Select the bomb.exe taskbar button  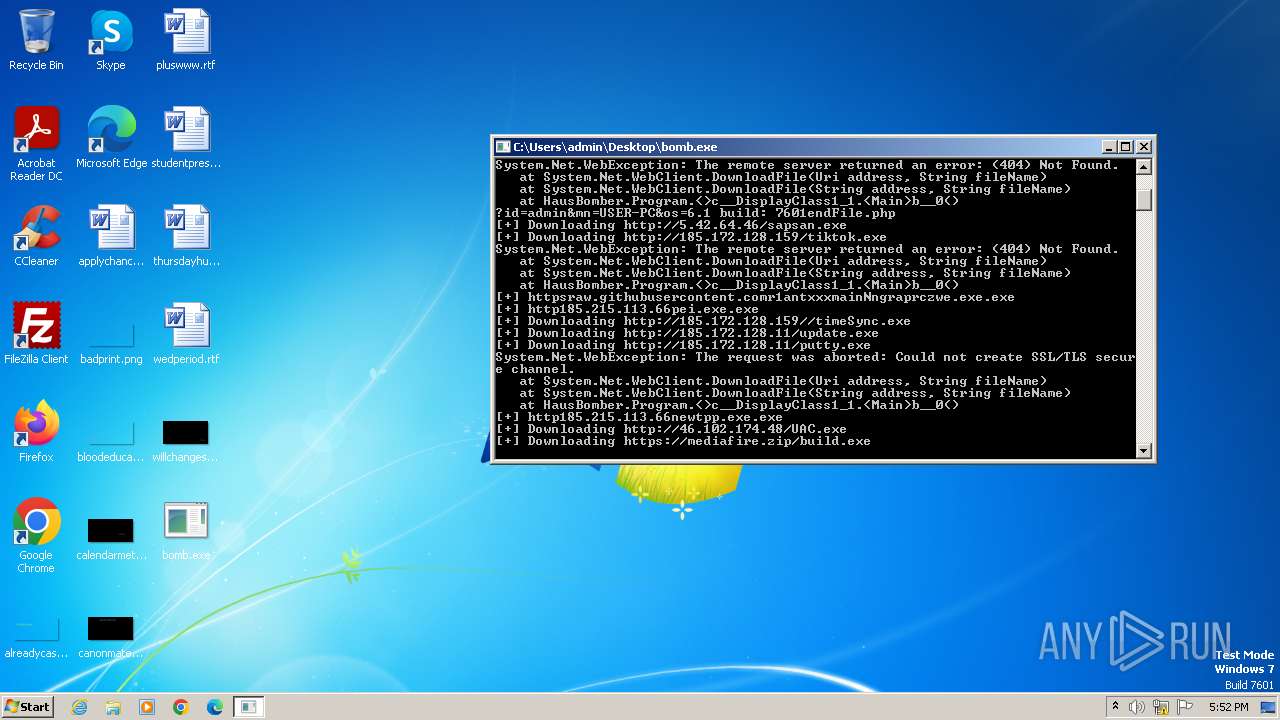[x=249, y=707]
